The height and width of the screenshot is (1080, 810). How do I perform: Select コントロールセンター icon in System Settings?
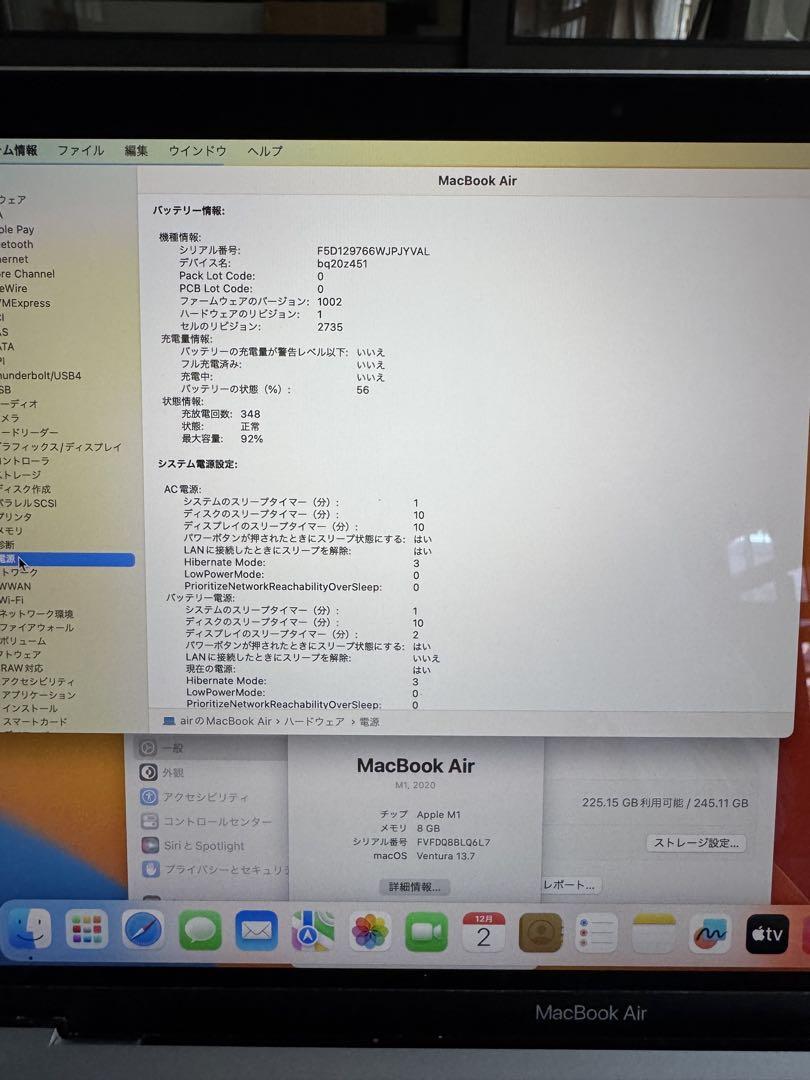(x=150, y=821)
